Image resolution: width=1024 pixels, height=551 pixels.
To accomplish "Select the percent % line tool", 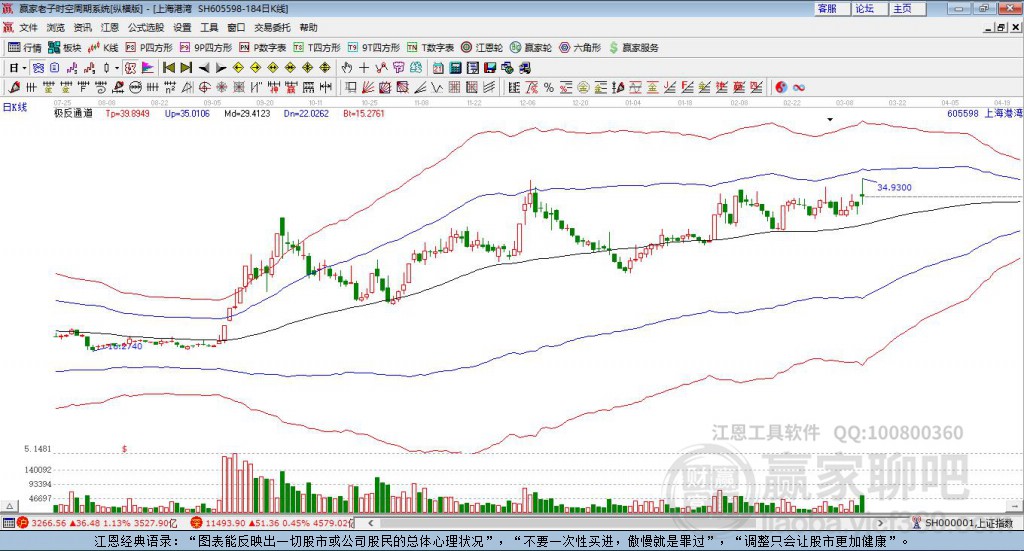I will [549, 87].
